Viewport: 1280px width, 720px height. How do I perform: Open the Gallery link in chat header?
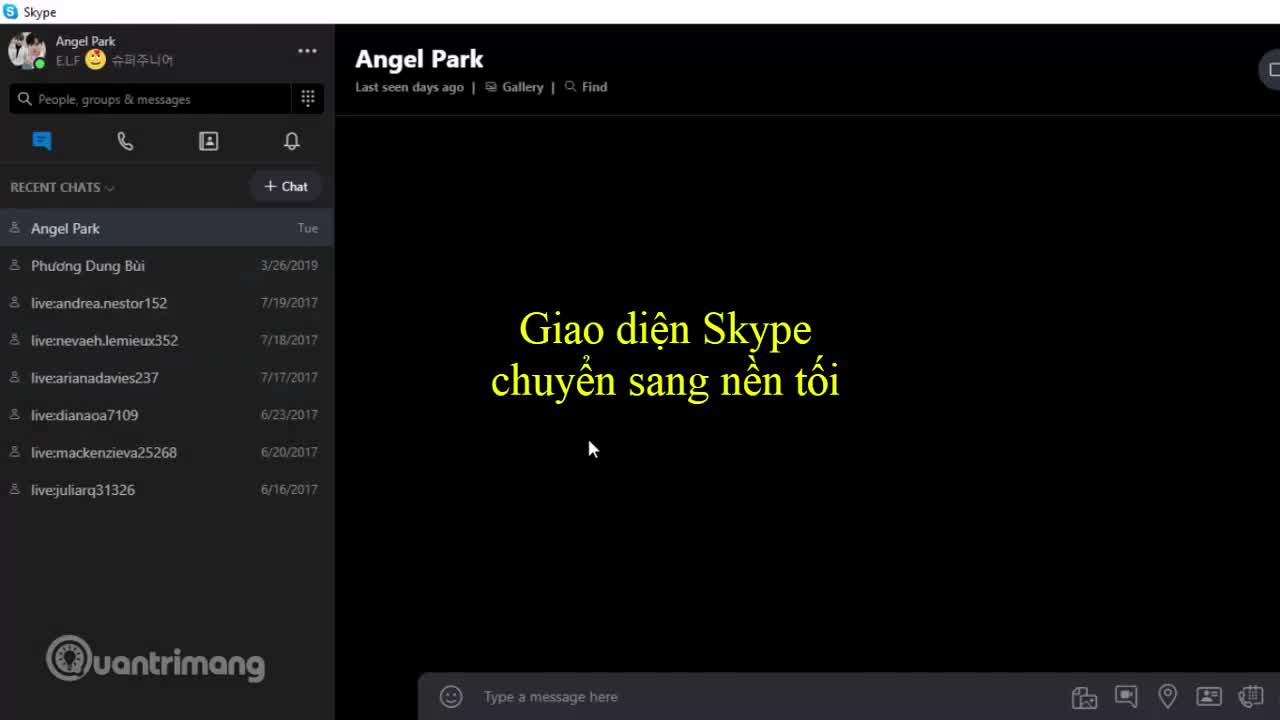pyautogui.click(x=514, y=87)
